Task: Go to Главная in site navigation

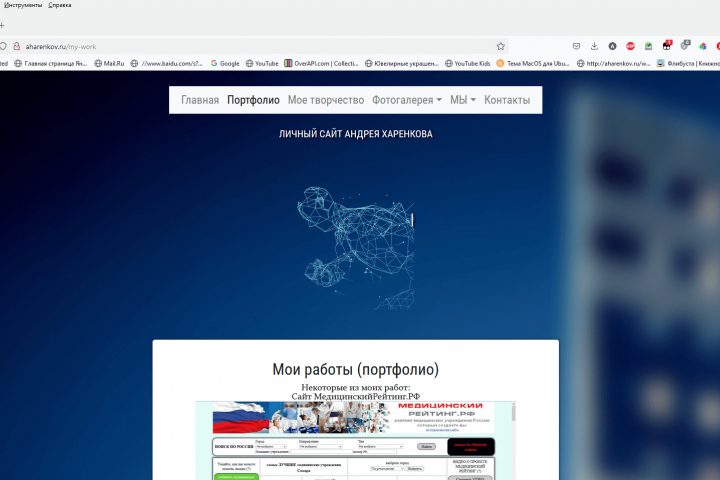Action: pos(200,100)
